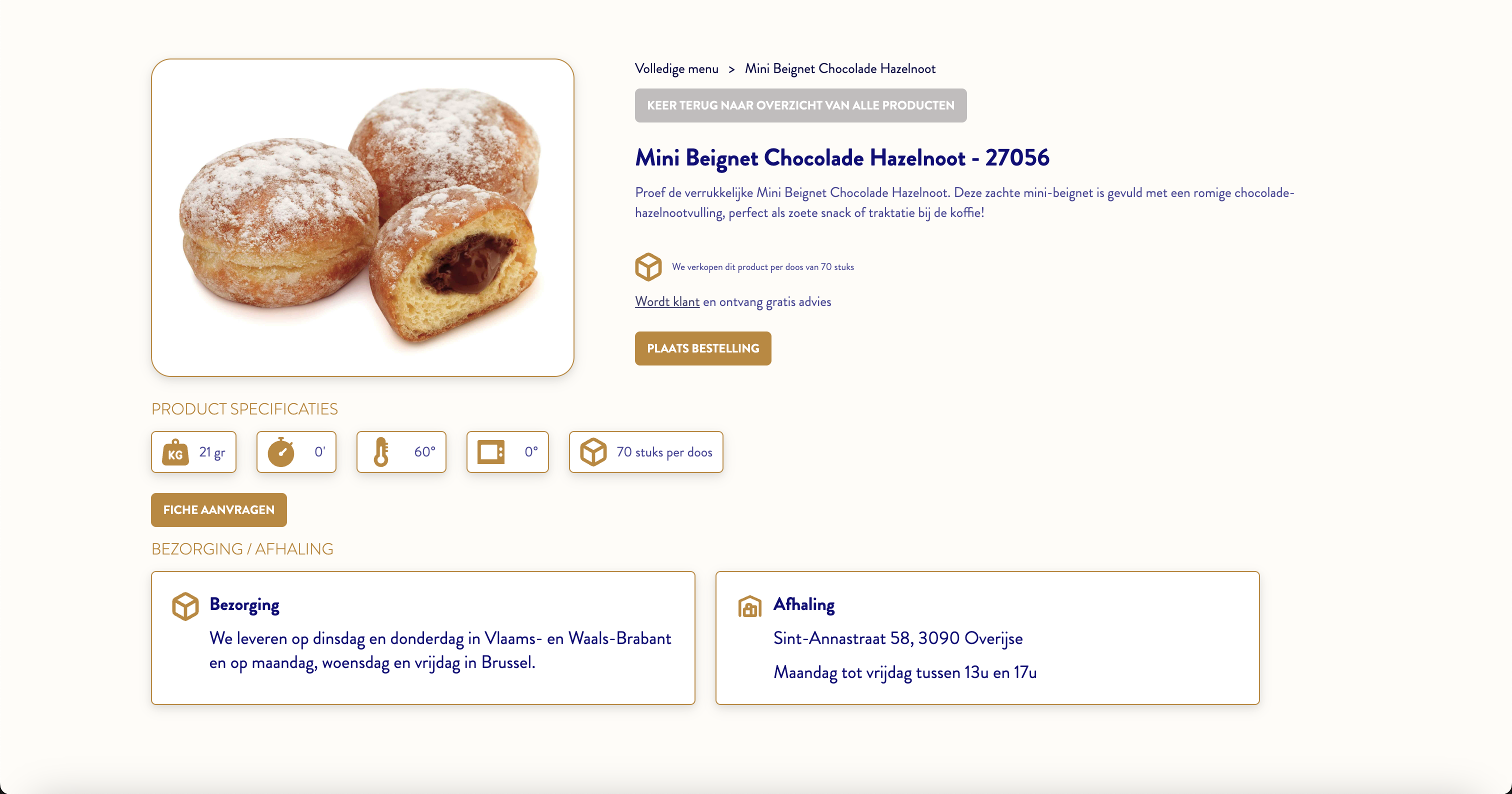Select the 70 stuks per doos specification

pos(646,452)
